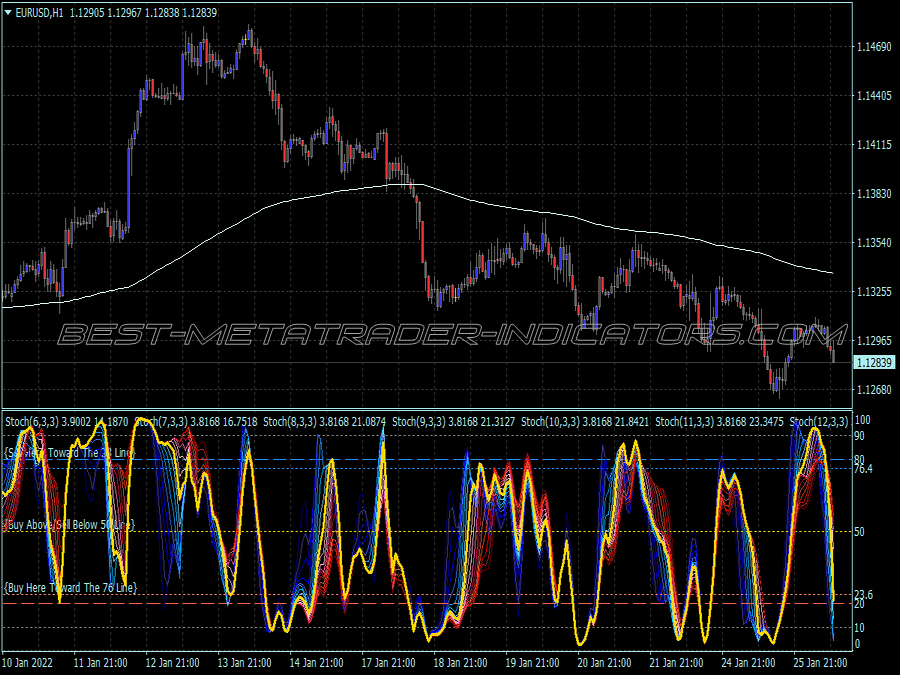Screen dimensions: 900x675
Task: Click the 19 Jan 21:00 time label
Action: coord(532,662)
